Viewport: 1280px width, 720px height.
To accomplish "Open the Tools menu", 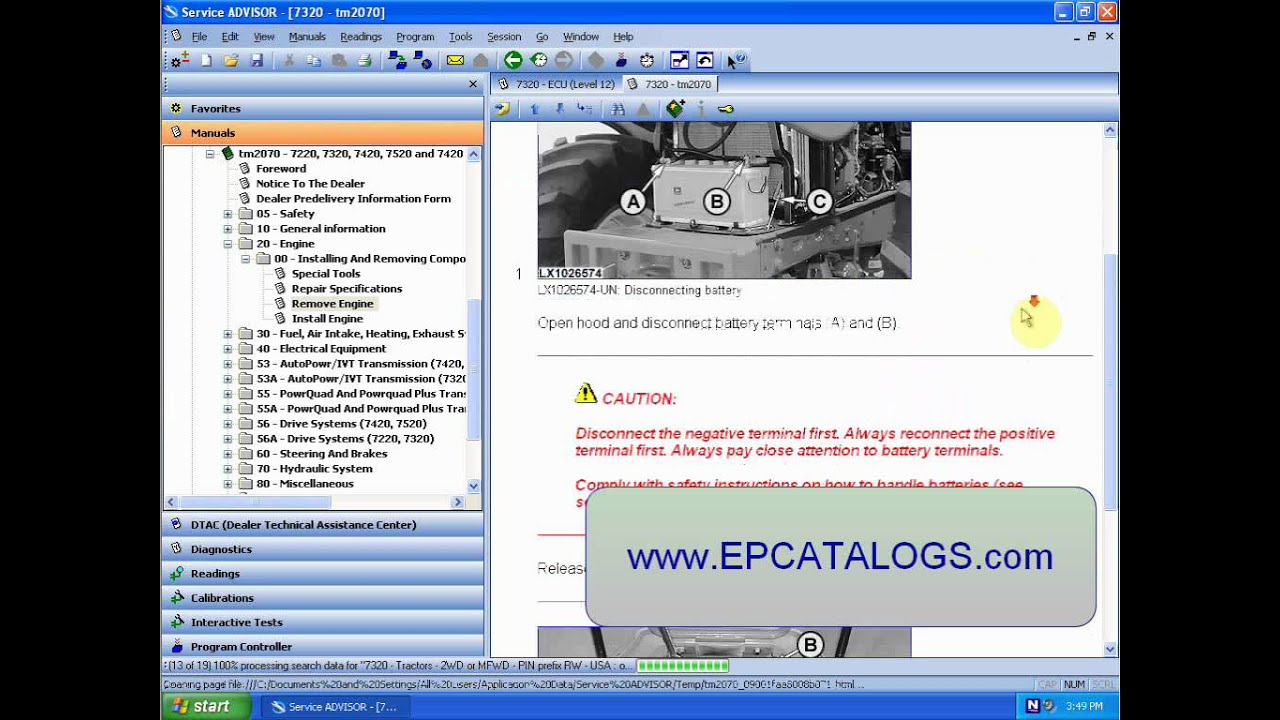I will click(460, 37).
